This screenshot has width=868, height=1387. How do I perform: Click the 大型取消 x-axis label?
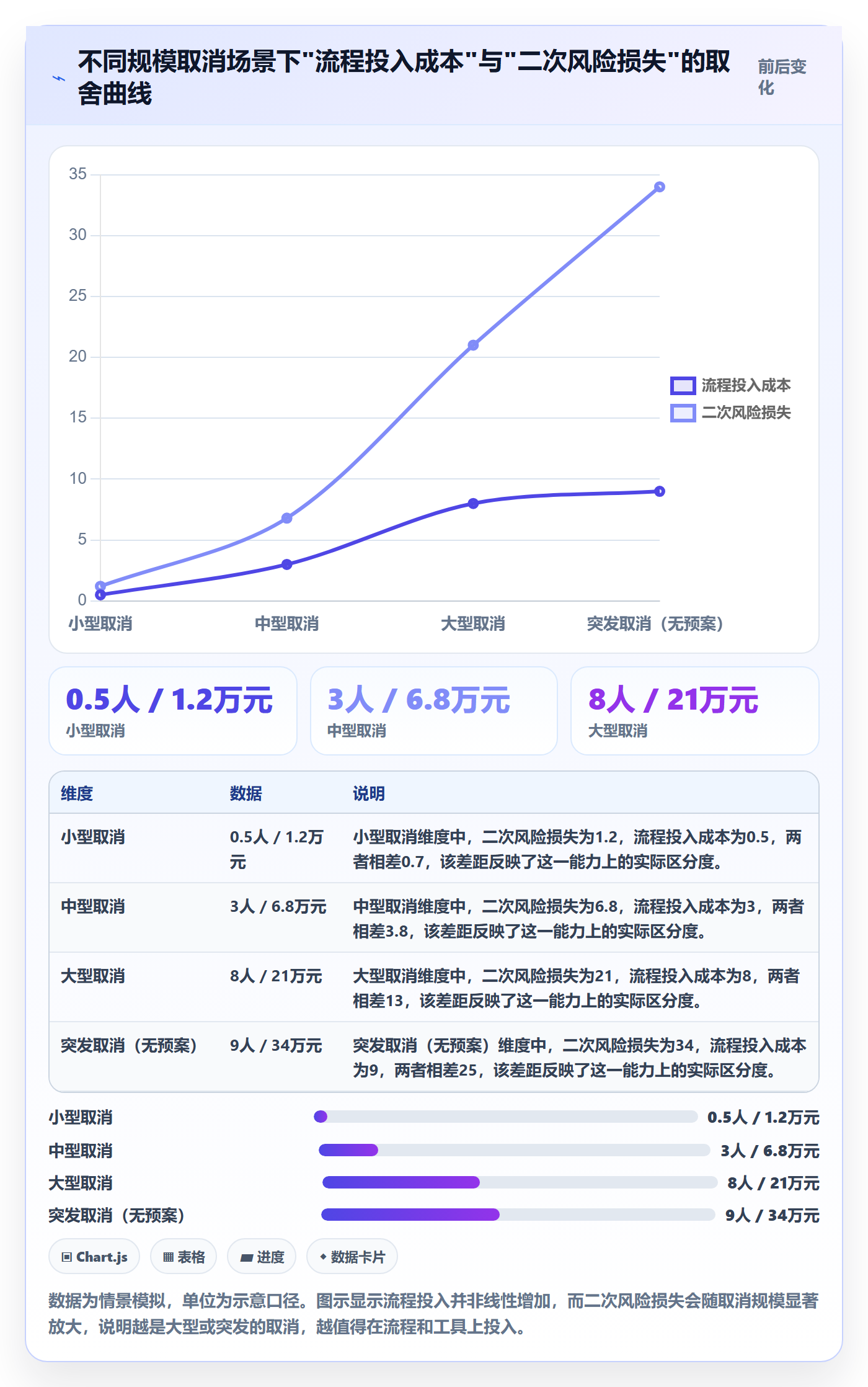[x=473, y=623]
